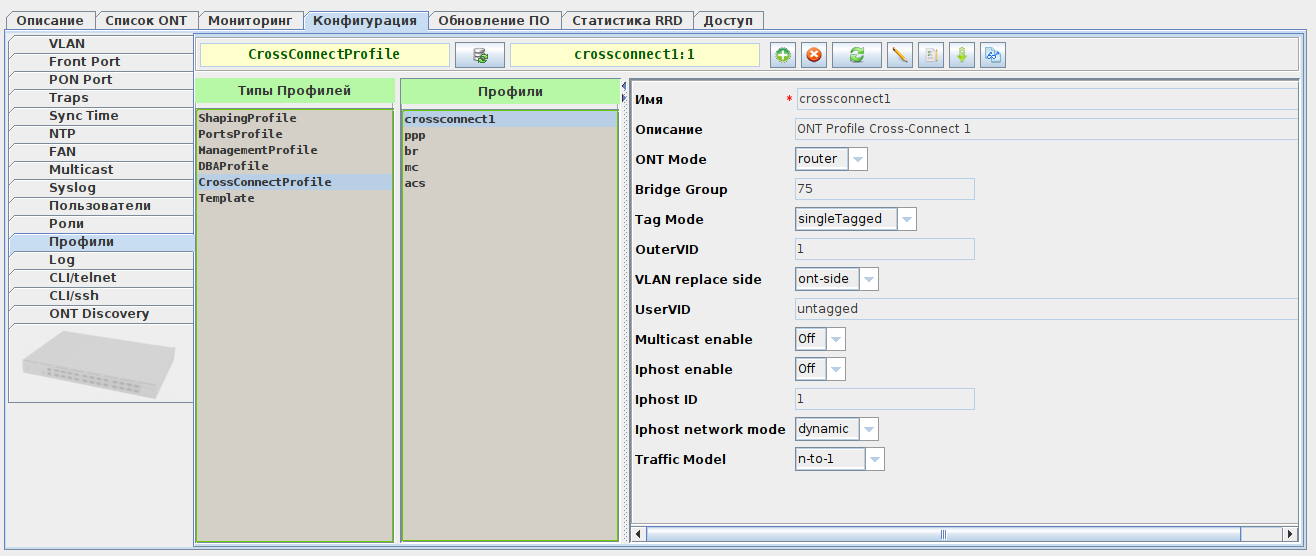Go to the PON Port section
Image resolution: width=1316 pixels, height=556 pixels.
81,80
